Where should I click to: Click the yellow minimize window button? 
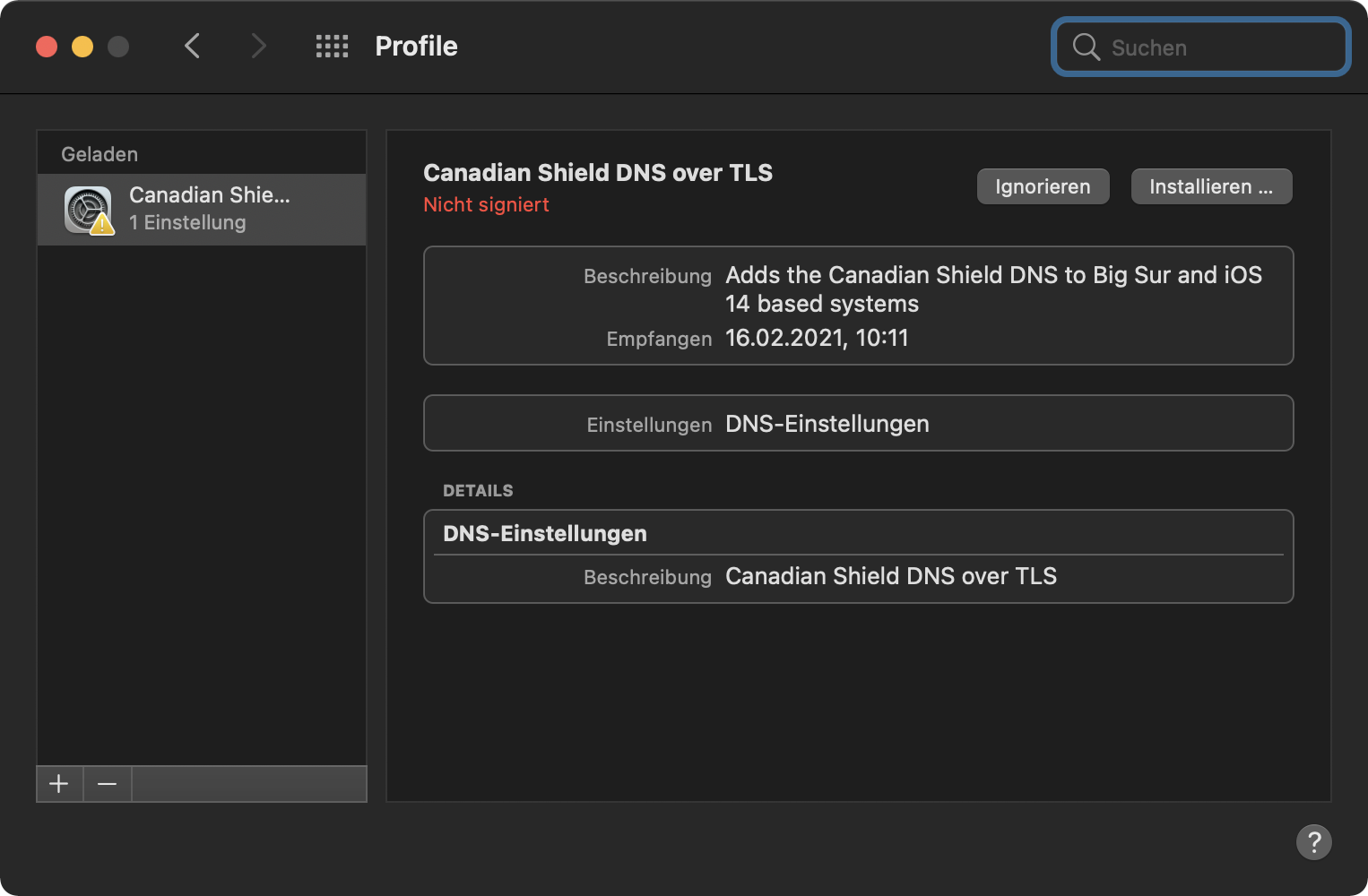(82, 47)
